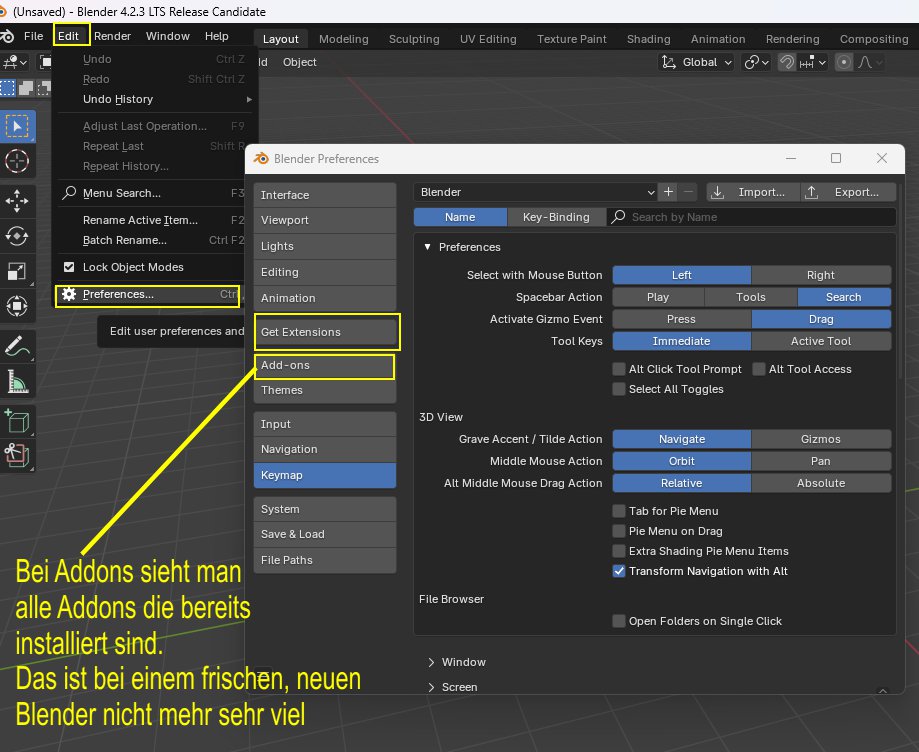Click the plus icon to add a keymap preset
The height and width of the screenshot is (752, 919).
pyautogui.click(x=668, y=192)
